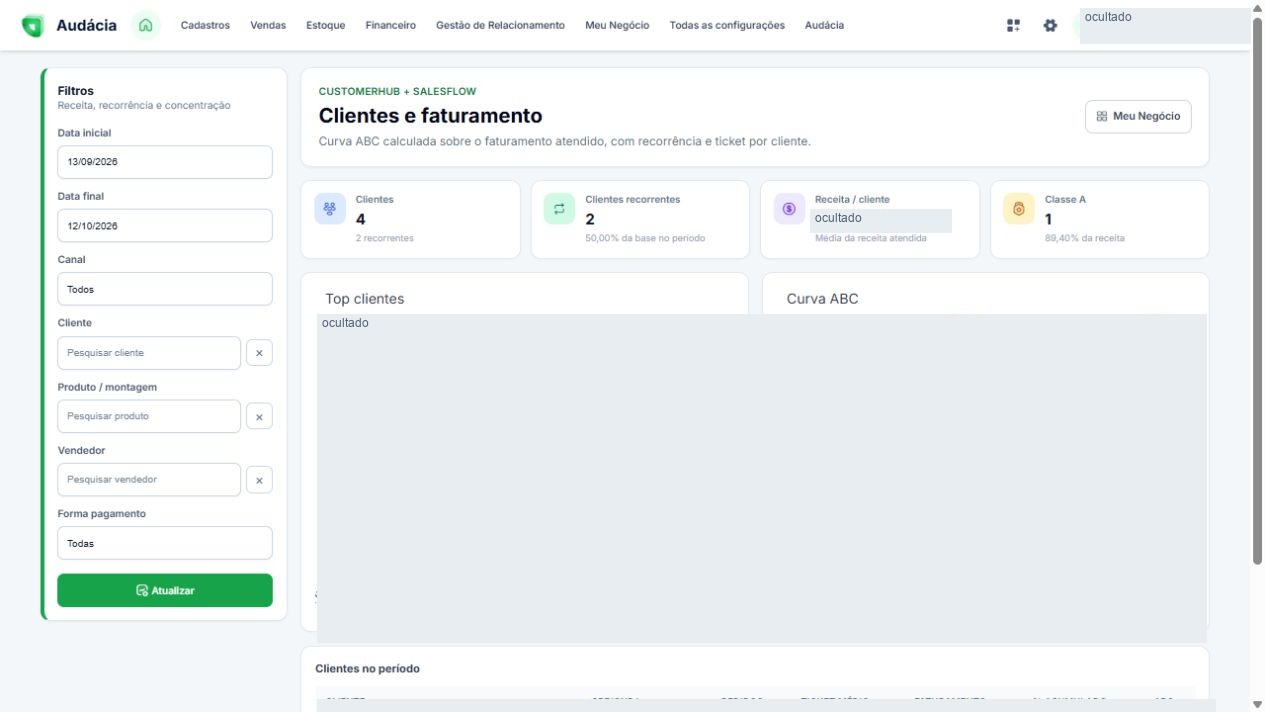Open the Financeiro menu

pos(391,25)
